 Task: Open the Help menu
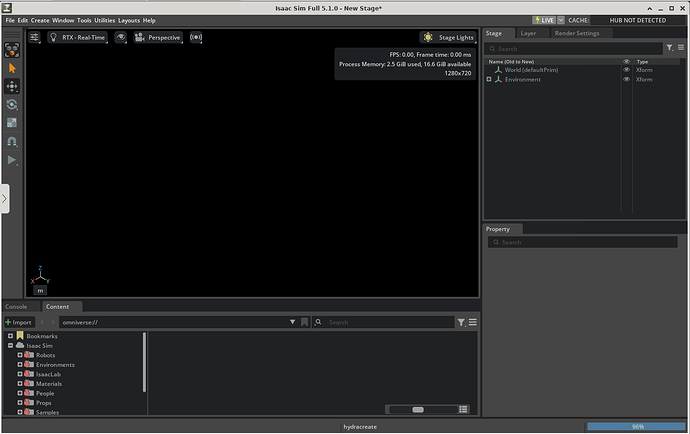149,20
